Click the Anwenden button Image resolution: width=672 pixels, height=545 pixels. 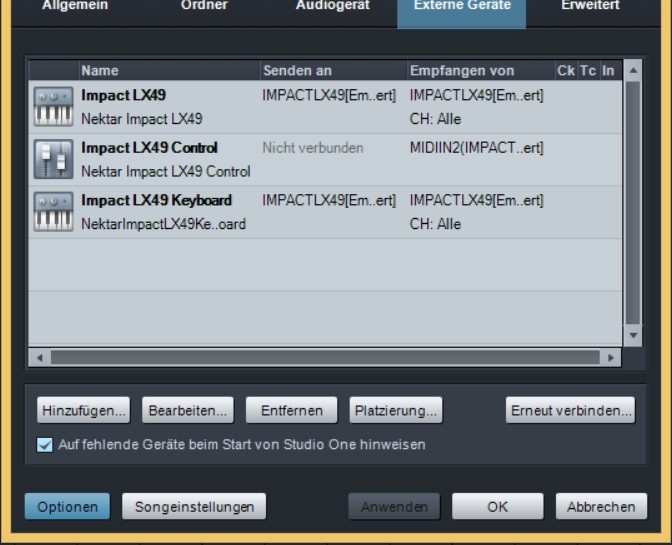[x=394, y=506]
